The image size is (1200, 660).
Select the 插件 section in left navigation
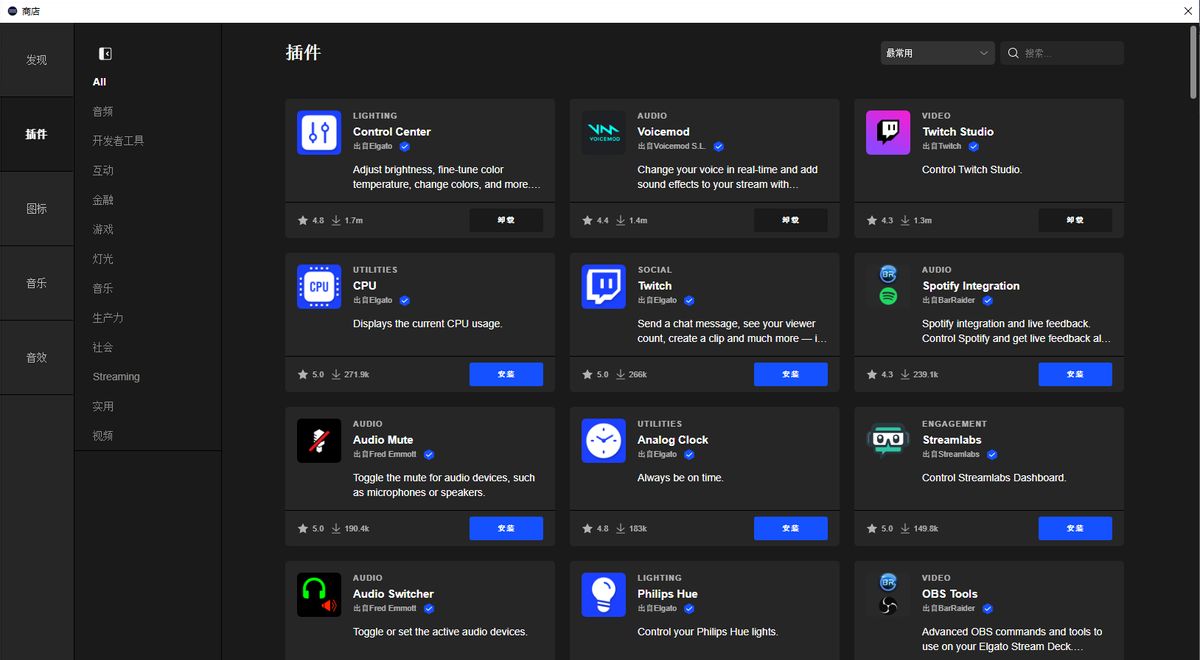coord(37,134)
